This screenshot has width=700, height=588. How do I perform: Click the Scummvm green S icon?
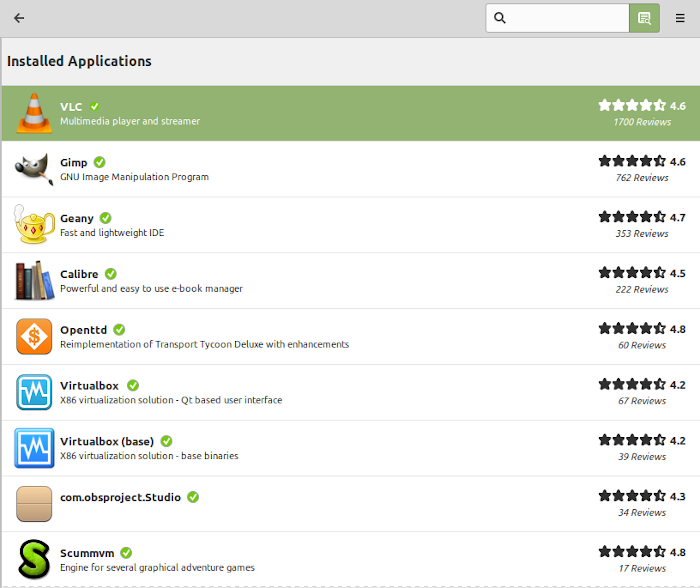(33, 559)
